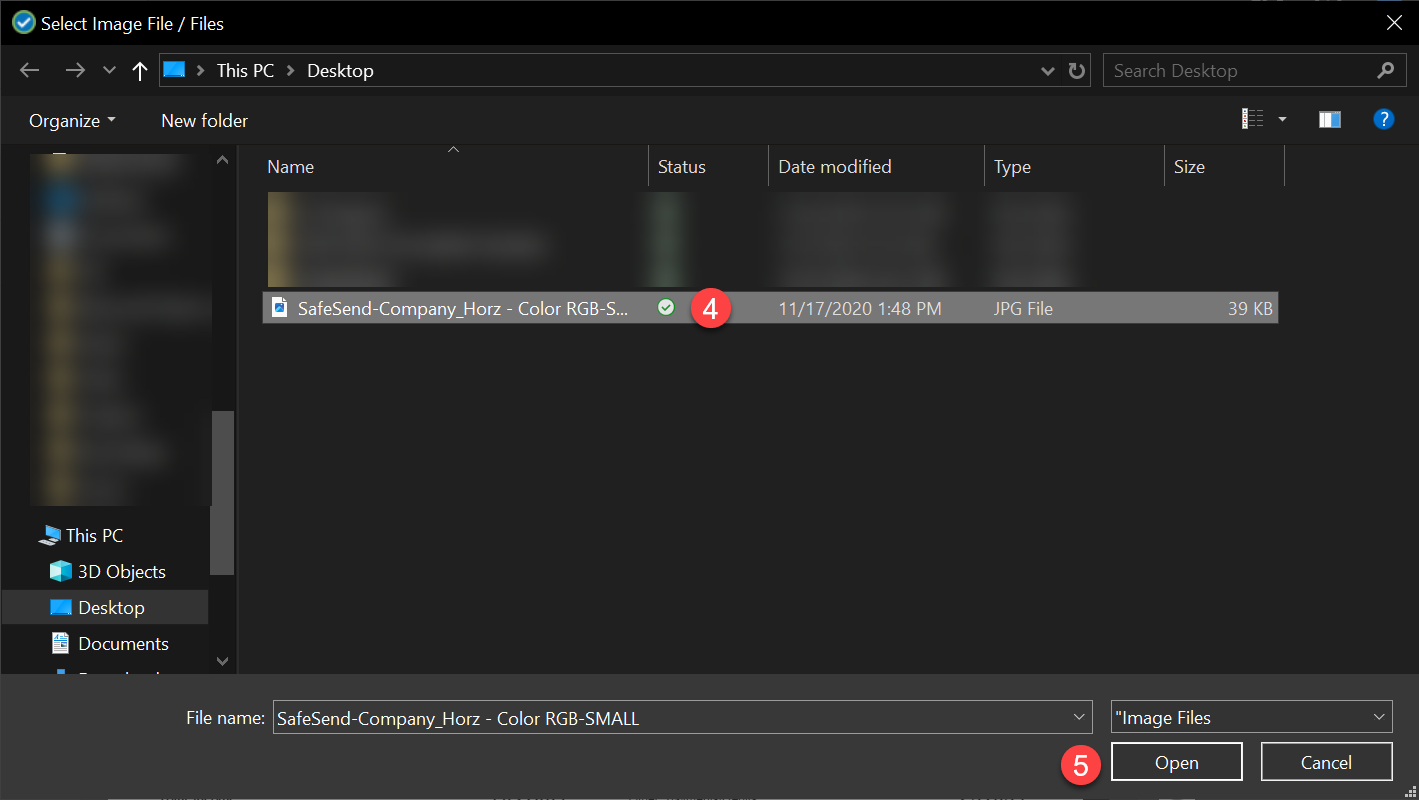The image size is (1419, 800).
Task: Click the Back navigation arrow
Action: [x=30, y=71]
